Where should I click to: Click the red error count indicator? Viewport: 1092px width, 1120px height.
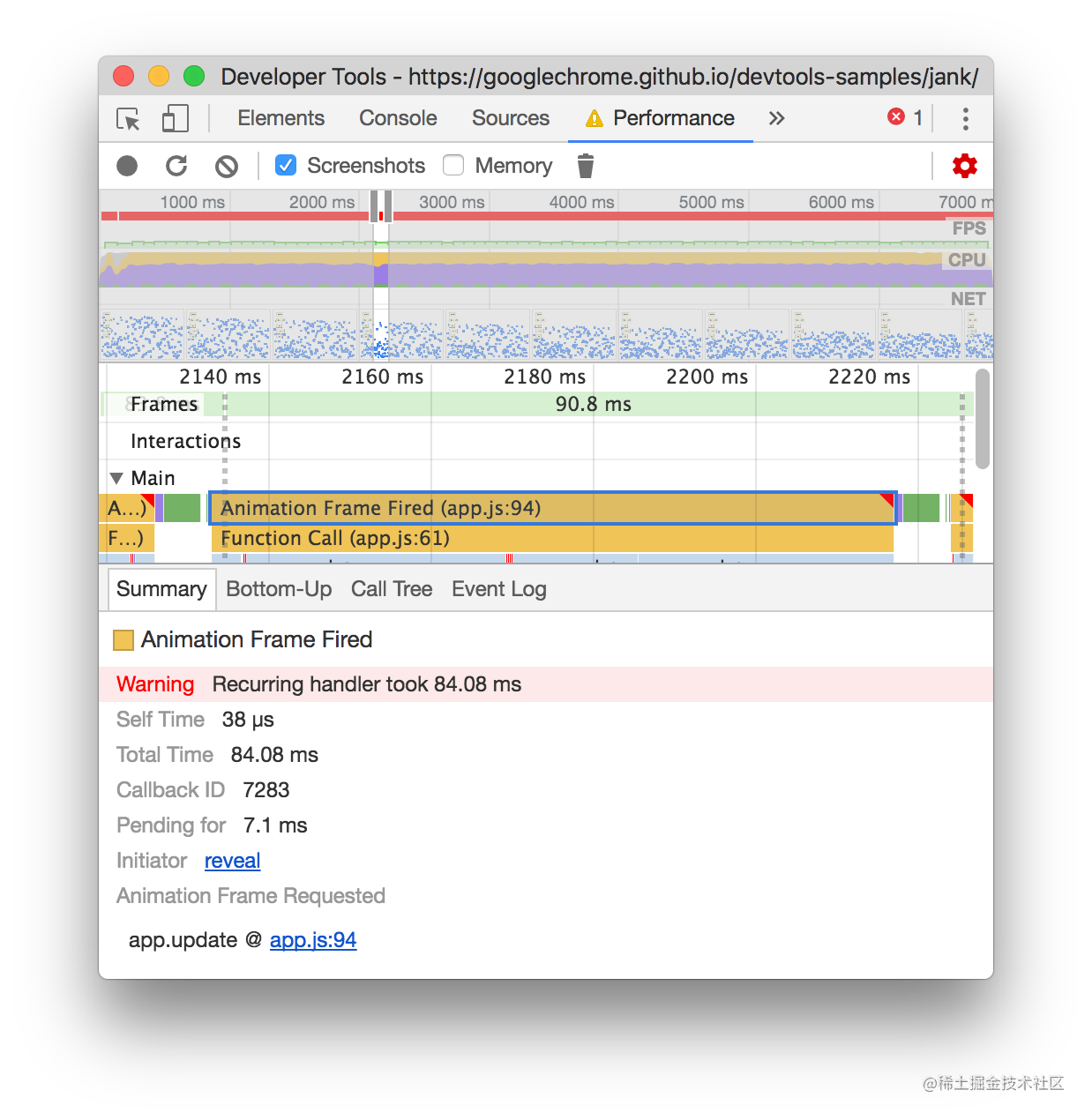pos(905,117)
